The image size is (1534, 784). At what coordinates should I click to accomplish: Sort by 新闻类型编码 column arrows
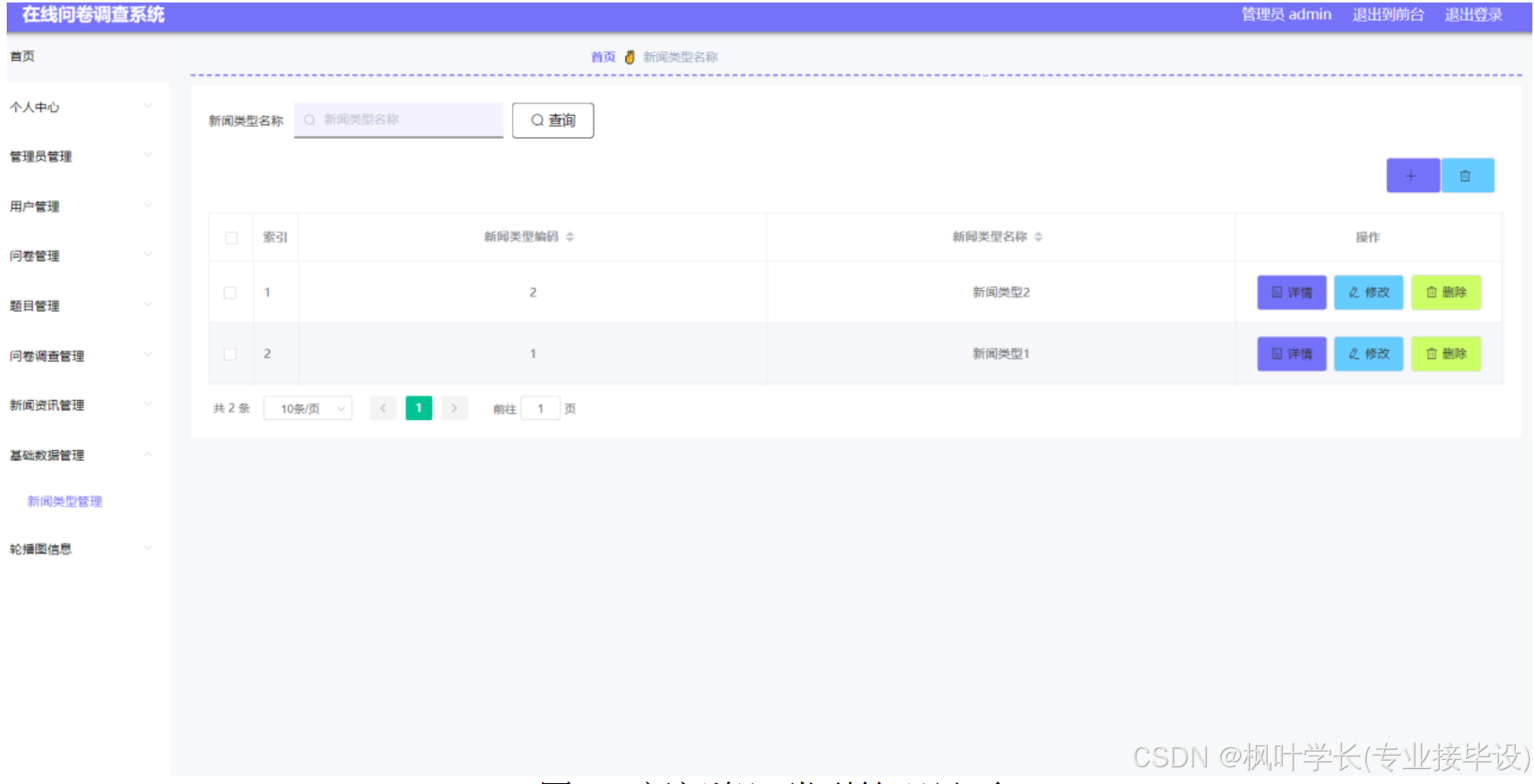pyautogui.click(x=570, y=237)
